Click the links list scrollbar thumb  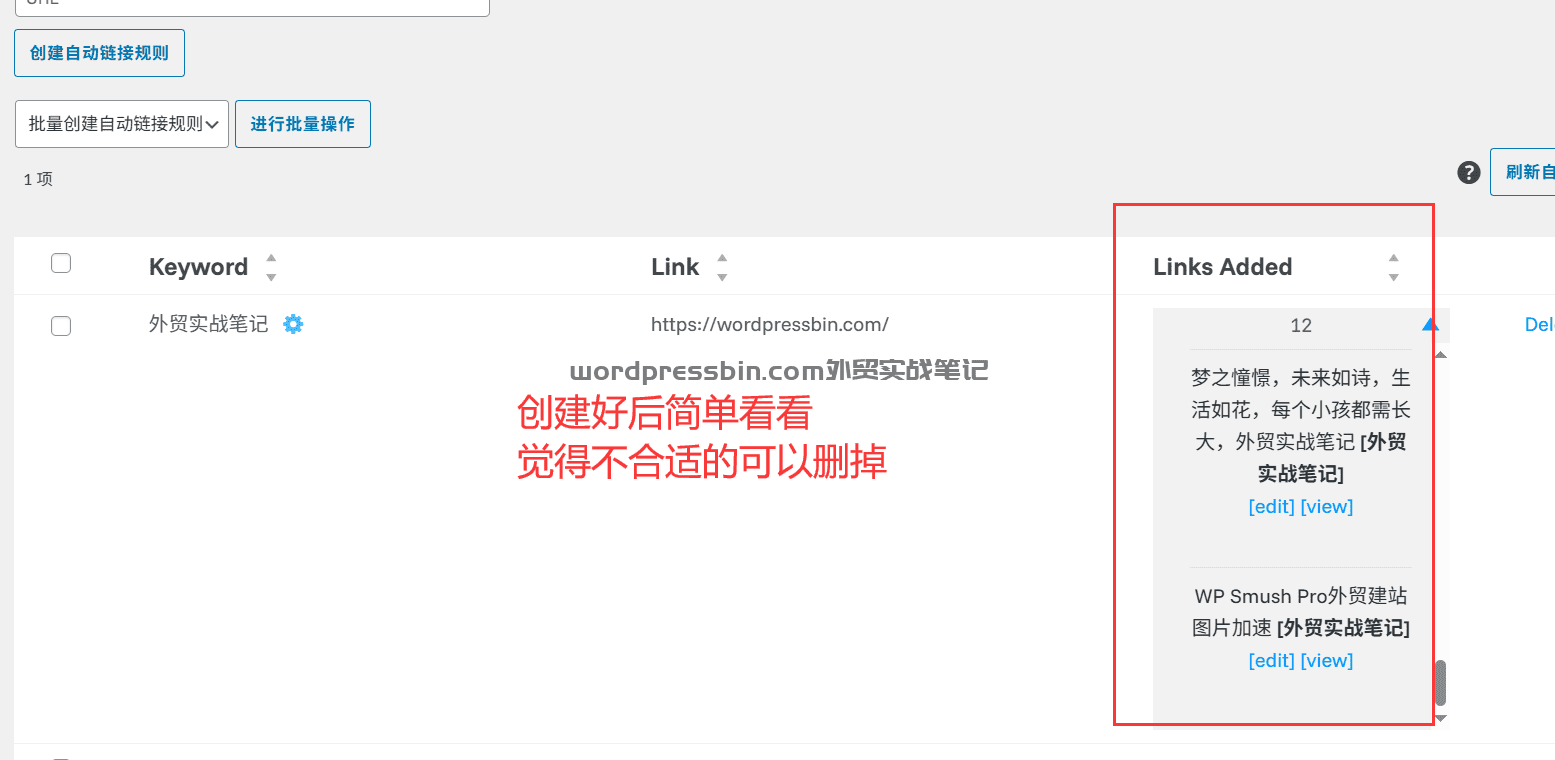[x=1441, y=683]
